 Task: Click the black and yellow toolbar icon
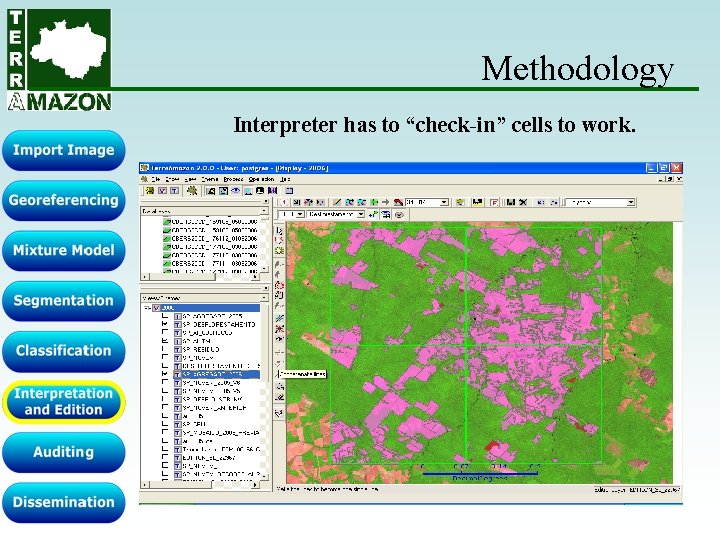tap(478, 202)
